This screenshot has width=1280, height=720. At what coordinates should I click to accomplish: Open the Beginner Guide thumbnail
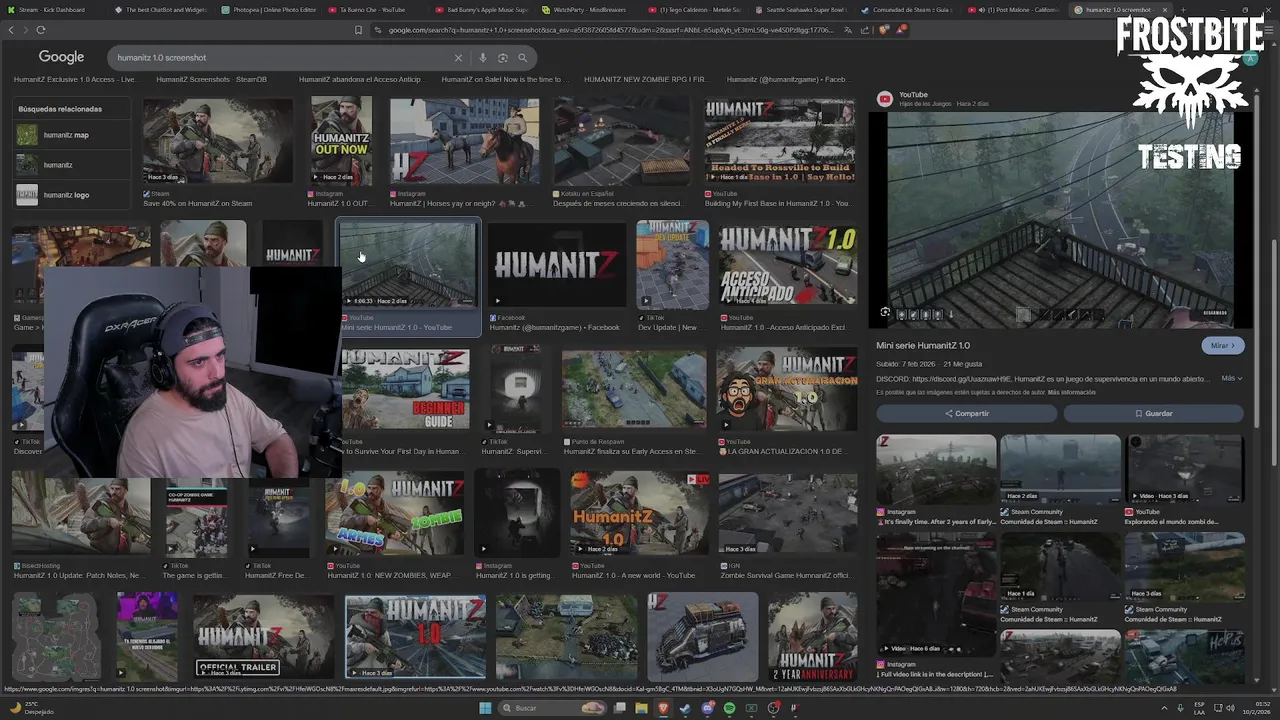(x=405, y=389)
